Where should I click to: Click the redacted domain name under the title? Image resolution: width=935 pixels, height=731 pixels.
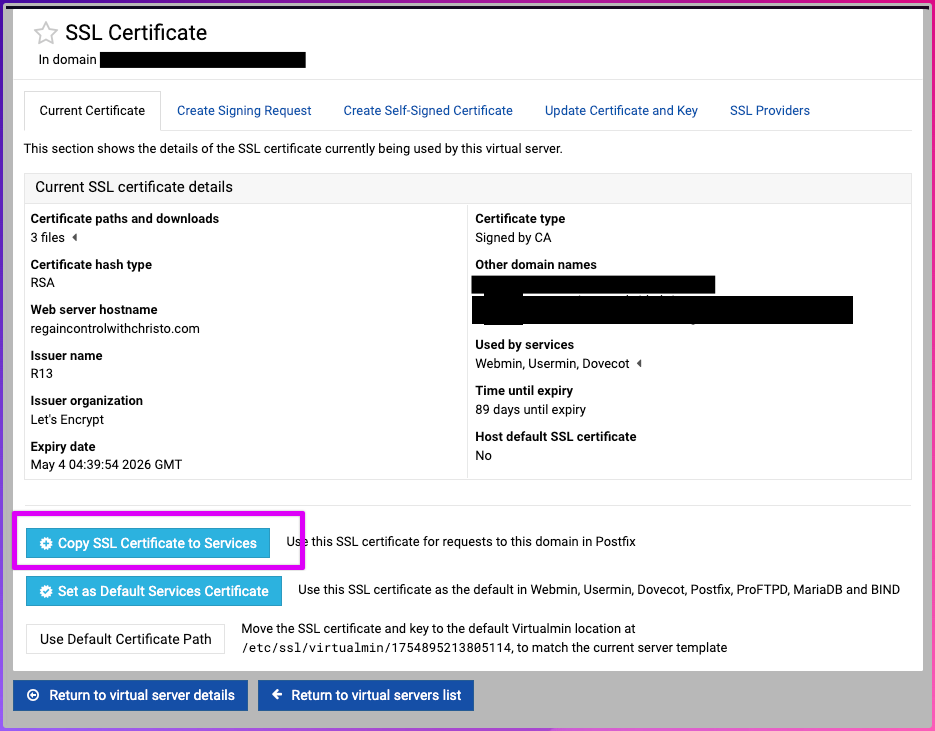(202, 60)
